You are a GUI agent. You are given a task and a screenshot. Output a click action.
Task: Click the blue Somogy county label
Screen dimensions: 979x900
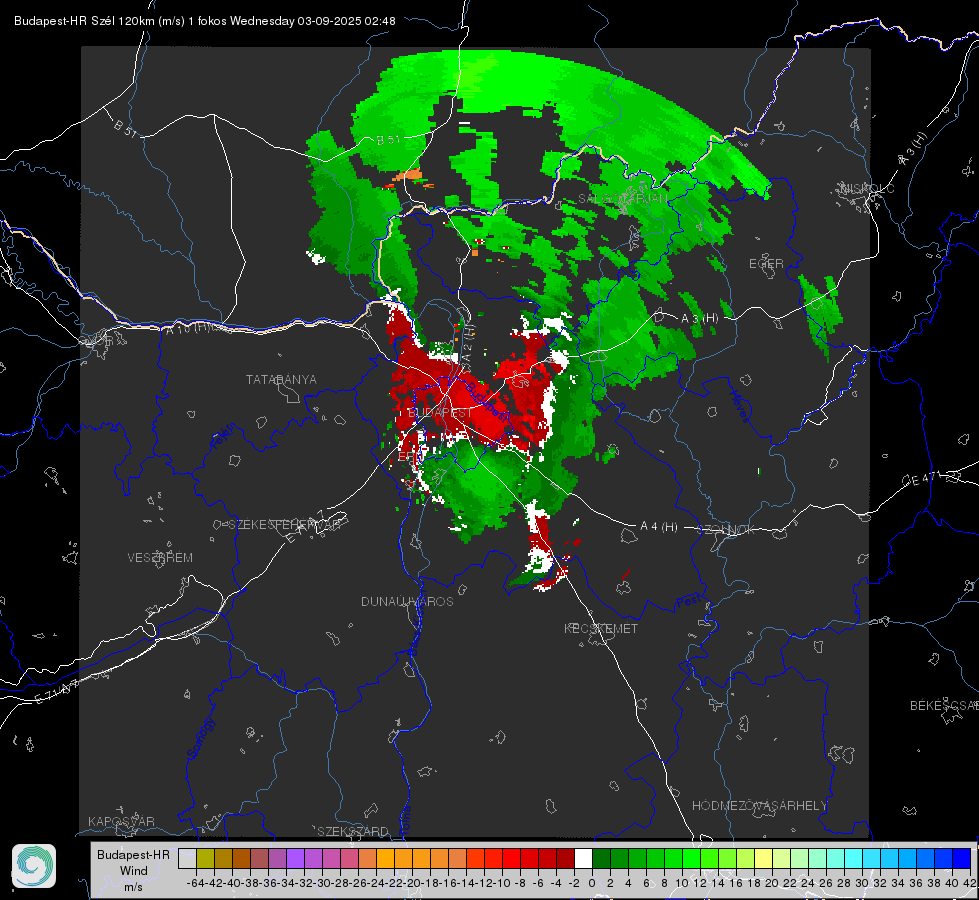tap(200, 738)
